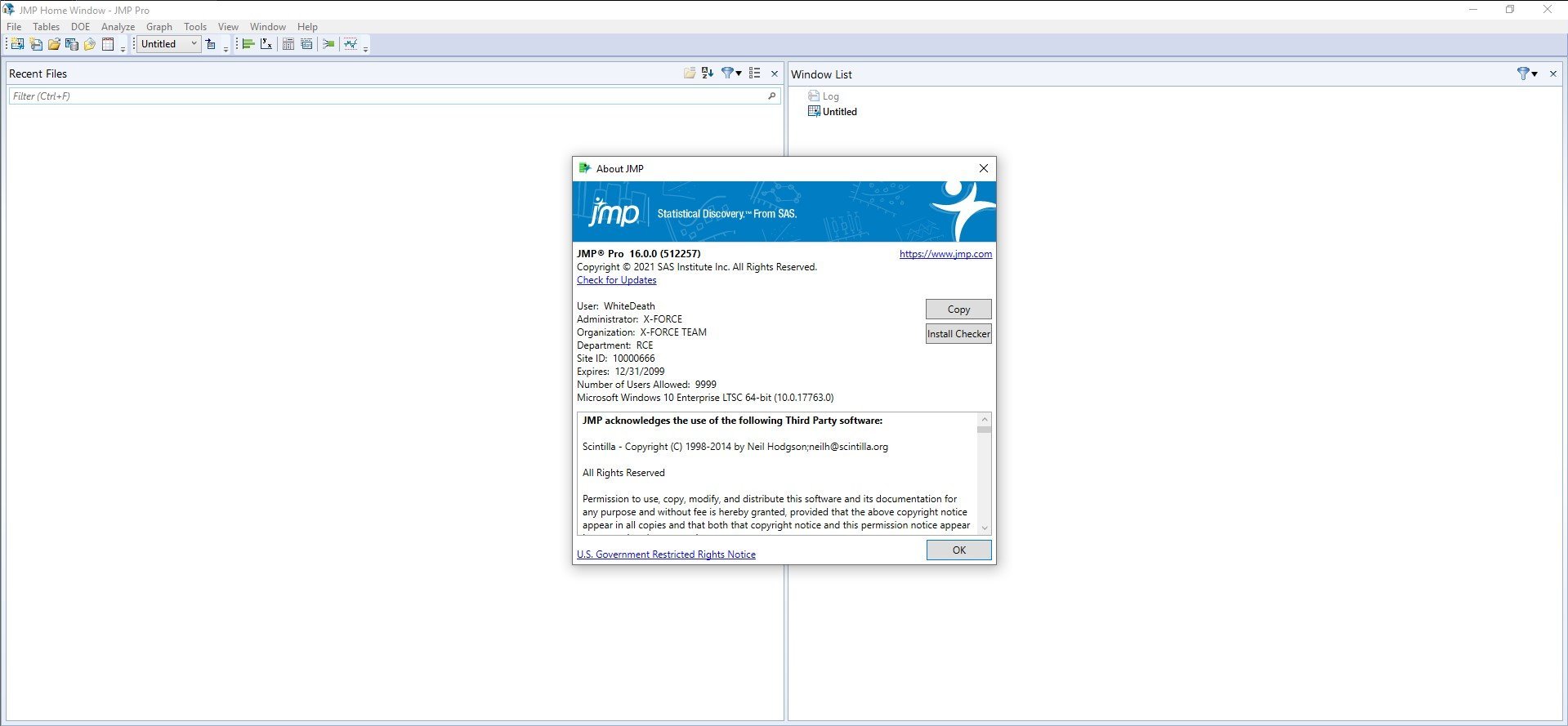Open the Window menu
The width and height of the screenshot is (1568, 726).
point(267,27)
